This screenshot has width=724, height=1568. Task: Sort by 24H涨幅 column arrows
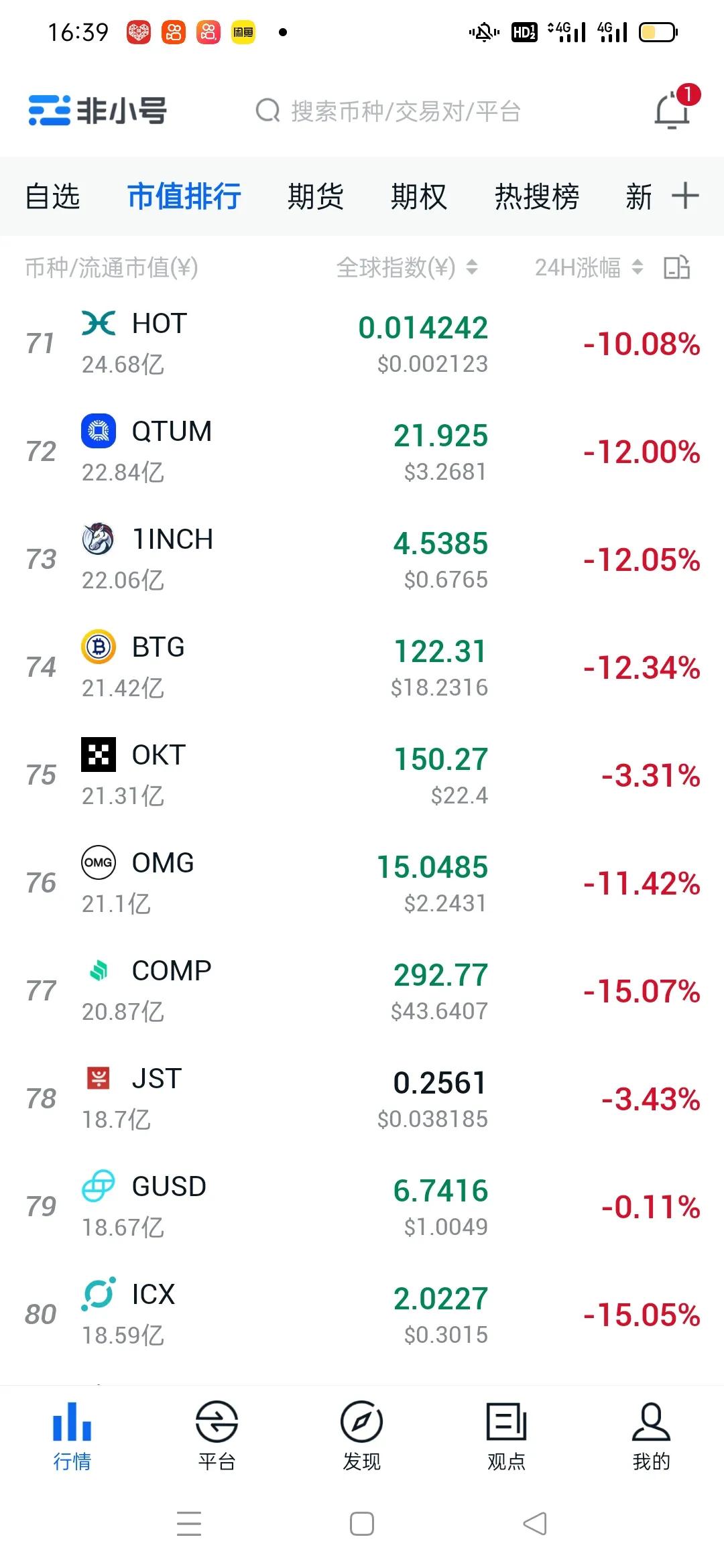(x=637, y=267)
